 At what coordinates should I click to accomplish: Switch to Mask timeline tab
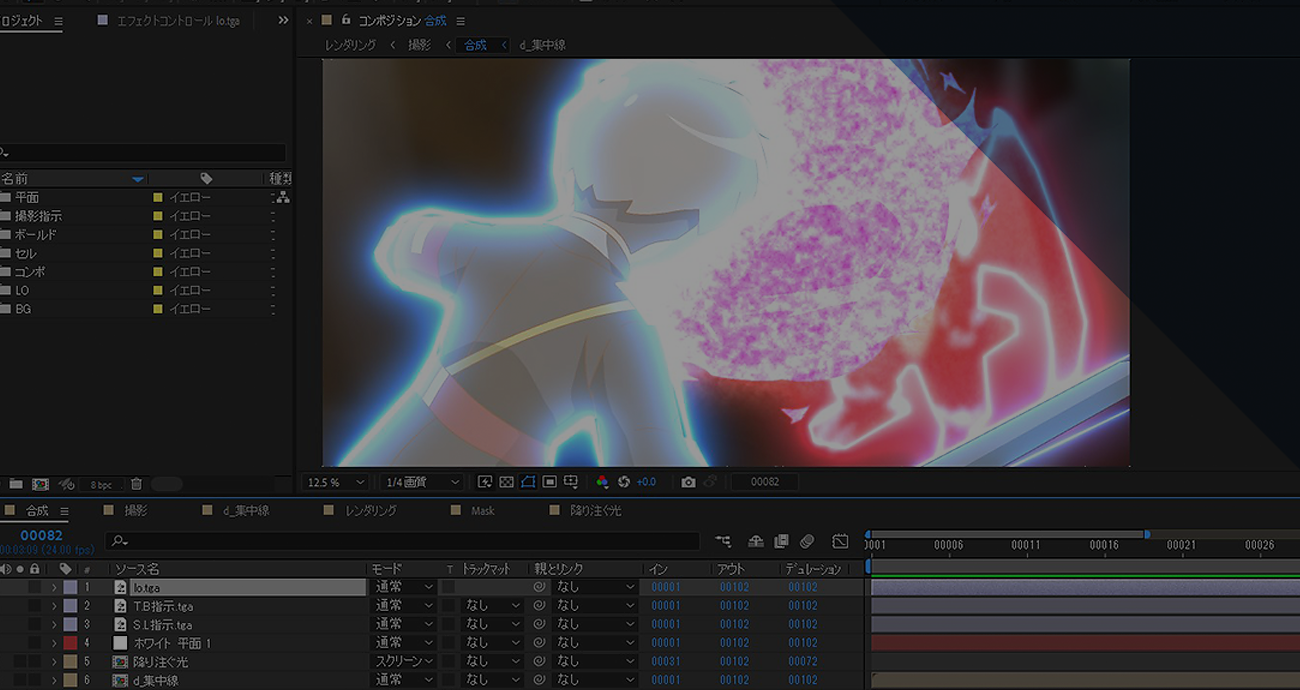pos(483,510)
